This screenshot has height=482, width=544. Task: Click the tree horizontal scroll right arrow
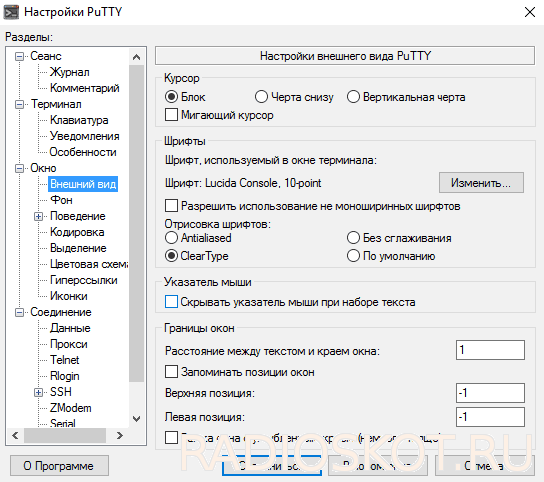[x=120, y=436]
